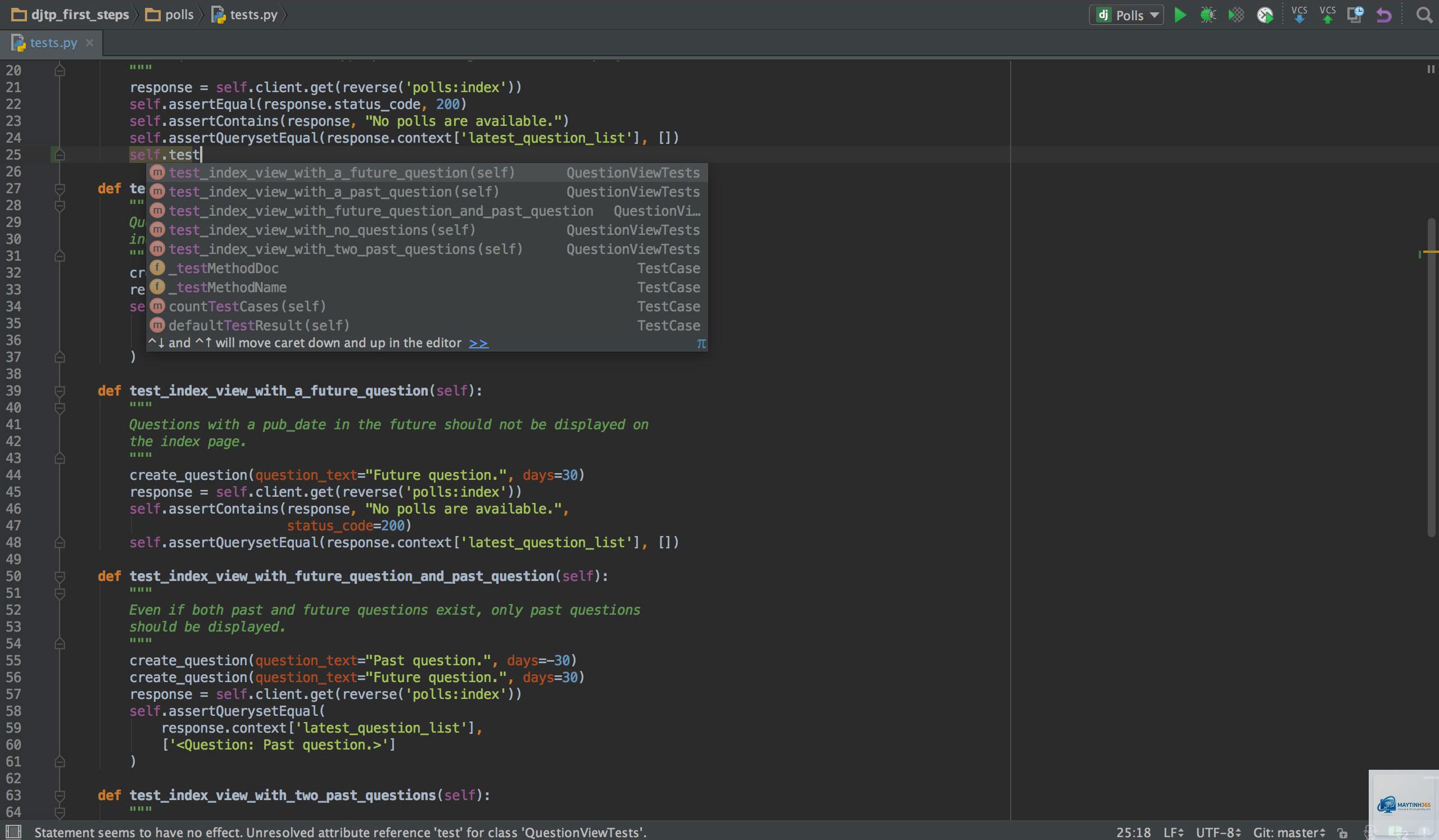Click the clock-and-play run icon in the toolbar
The width and height of the screenshot is (1439, 840).
1265,15
